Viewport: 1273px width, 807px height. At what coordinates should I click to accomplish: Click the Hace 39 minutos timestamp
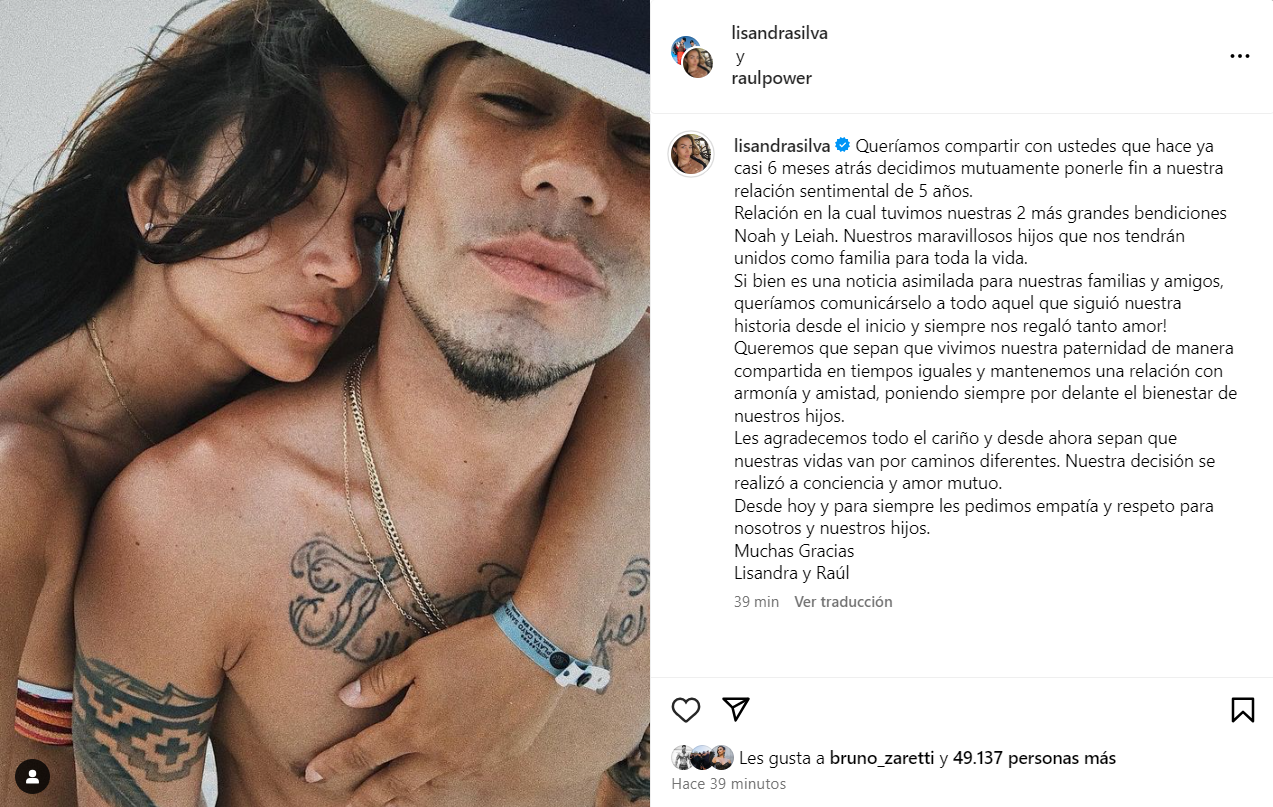pos(729,784)
